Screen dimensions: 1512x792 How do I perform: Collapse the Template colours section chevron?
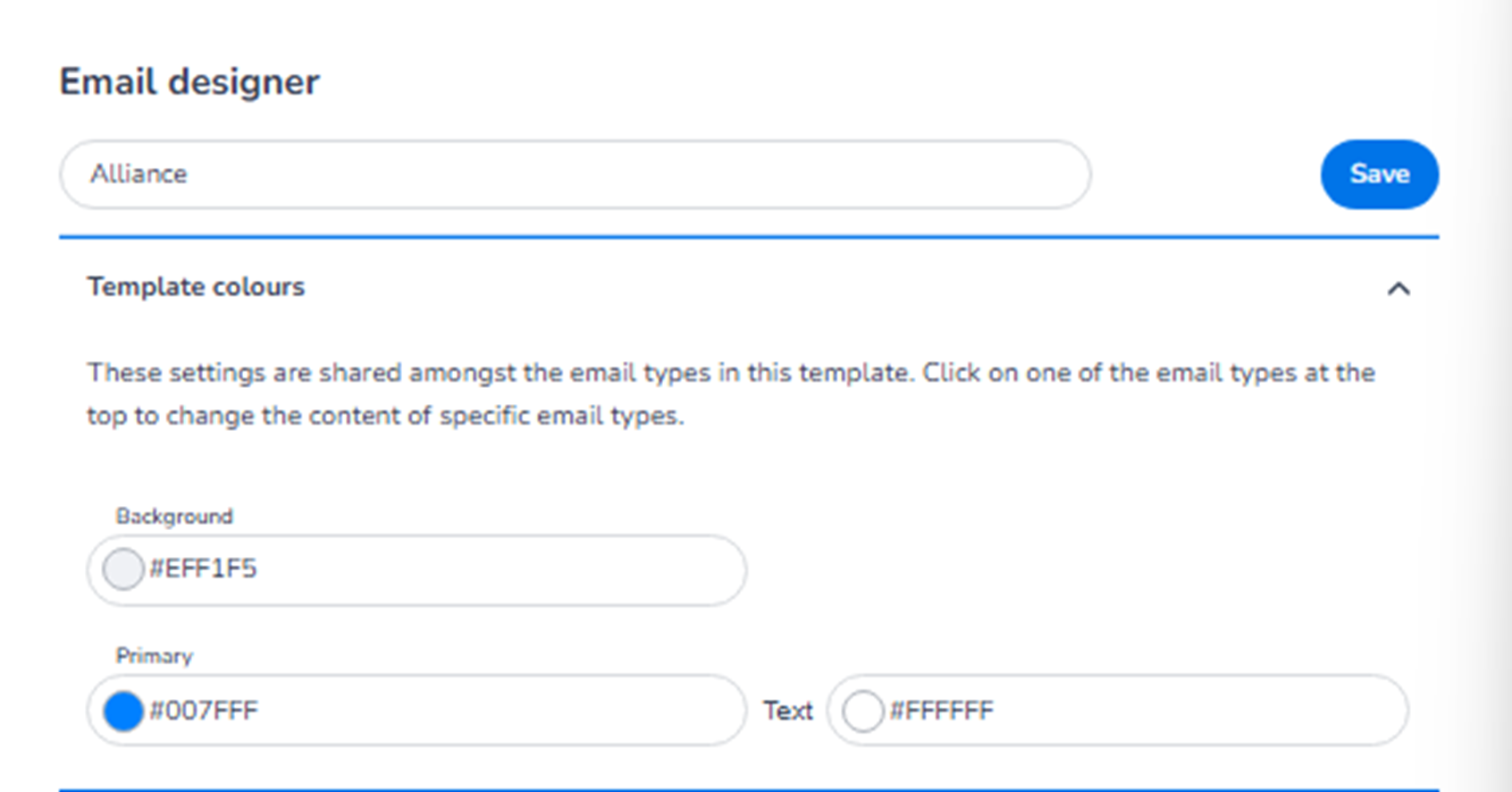[1399, 289]
